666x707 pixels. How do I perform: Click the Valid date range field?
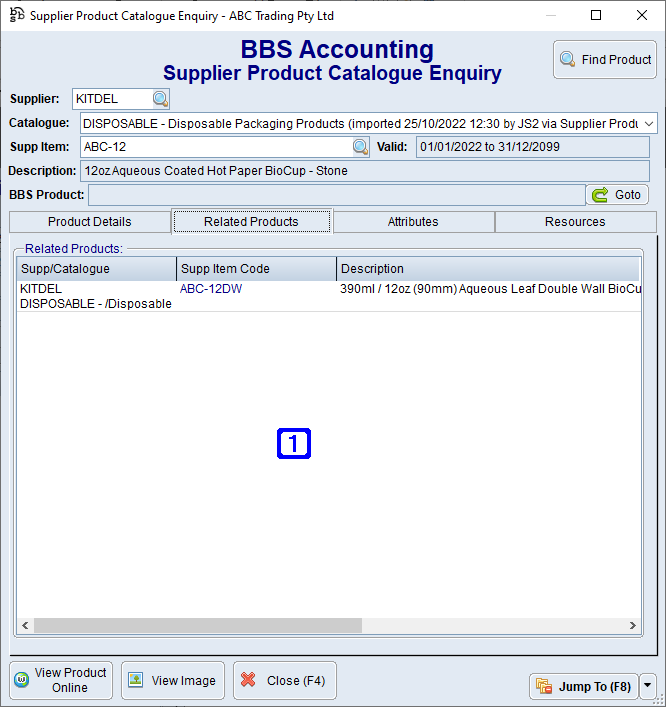[533, 147]
